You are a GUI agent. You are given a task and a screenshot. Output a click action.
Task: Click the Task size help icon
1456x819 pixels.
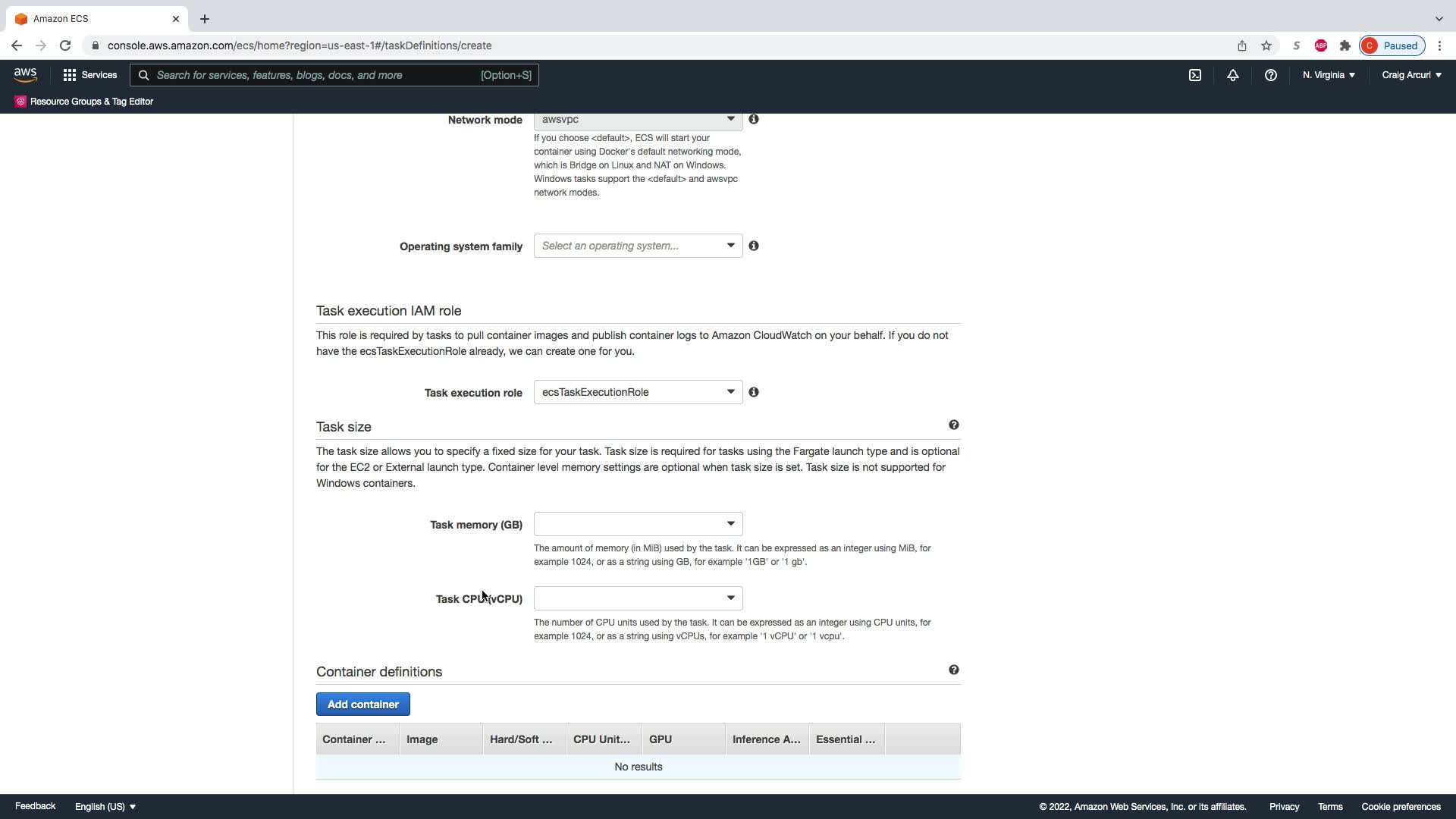click(954, 425)
